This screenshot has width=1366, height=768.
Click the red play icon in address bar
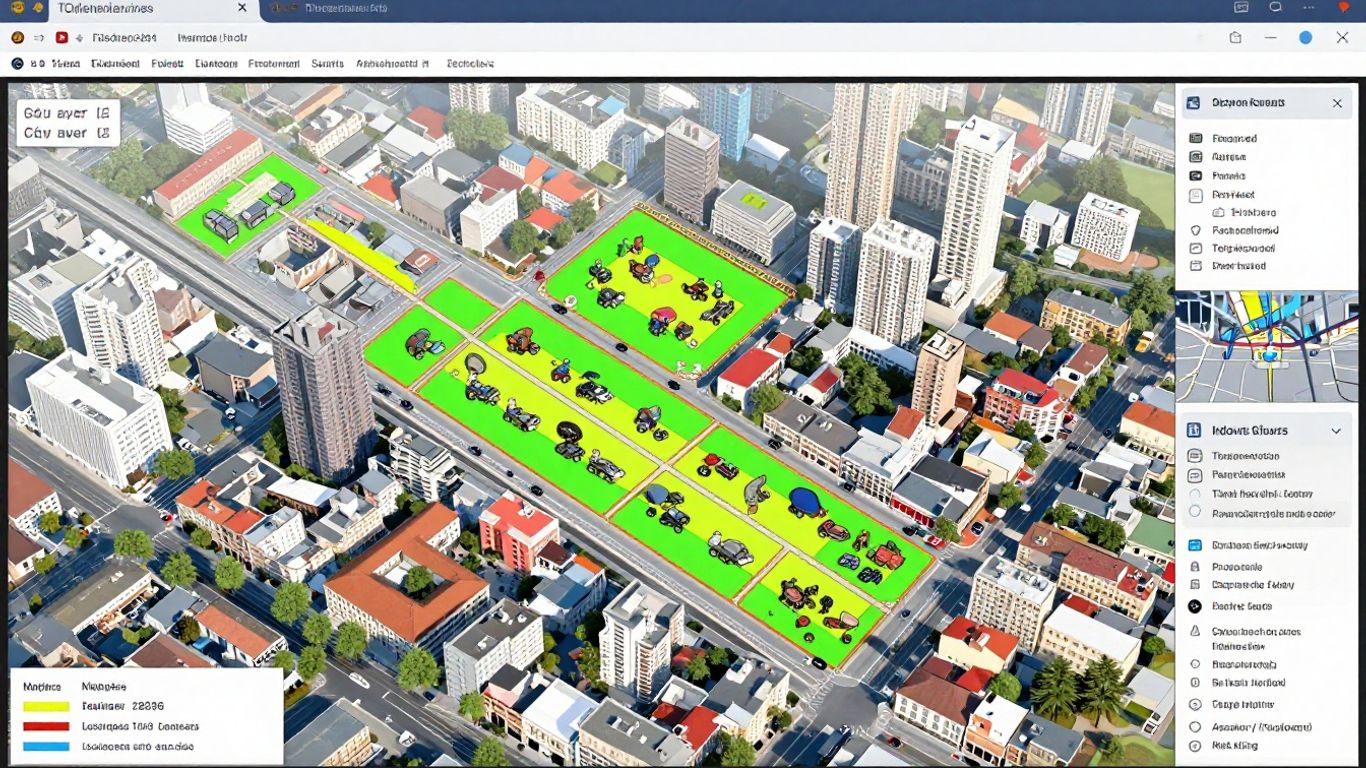point(62,37)
